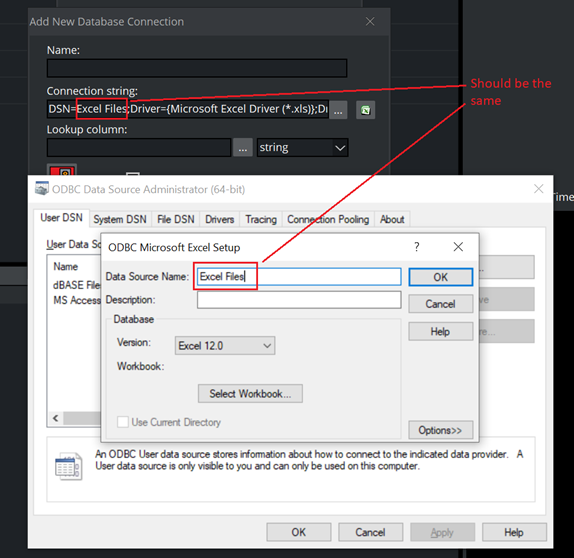Confirm Excel Setup with the OK button

click(x=440, y=277)
